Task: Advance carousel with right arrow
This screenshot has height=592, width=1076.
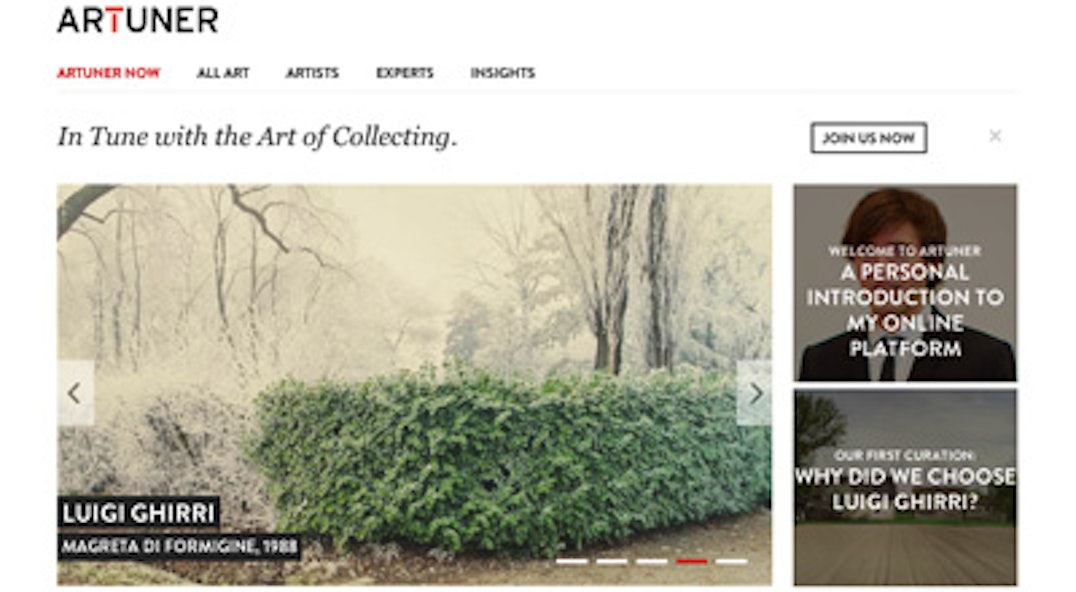Action: (754, 393)
